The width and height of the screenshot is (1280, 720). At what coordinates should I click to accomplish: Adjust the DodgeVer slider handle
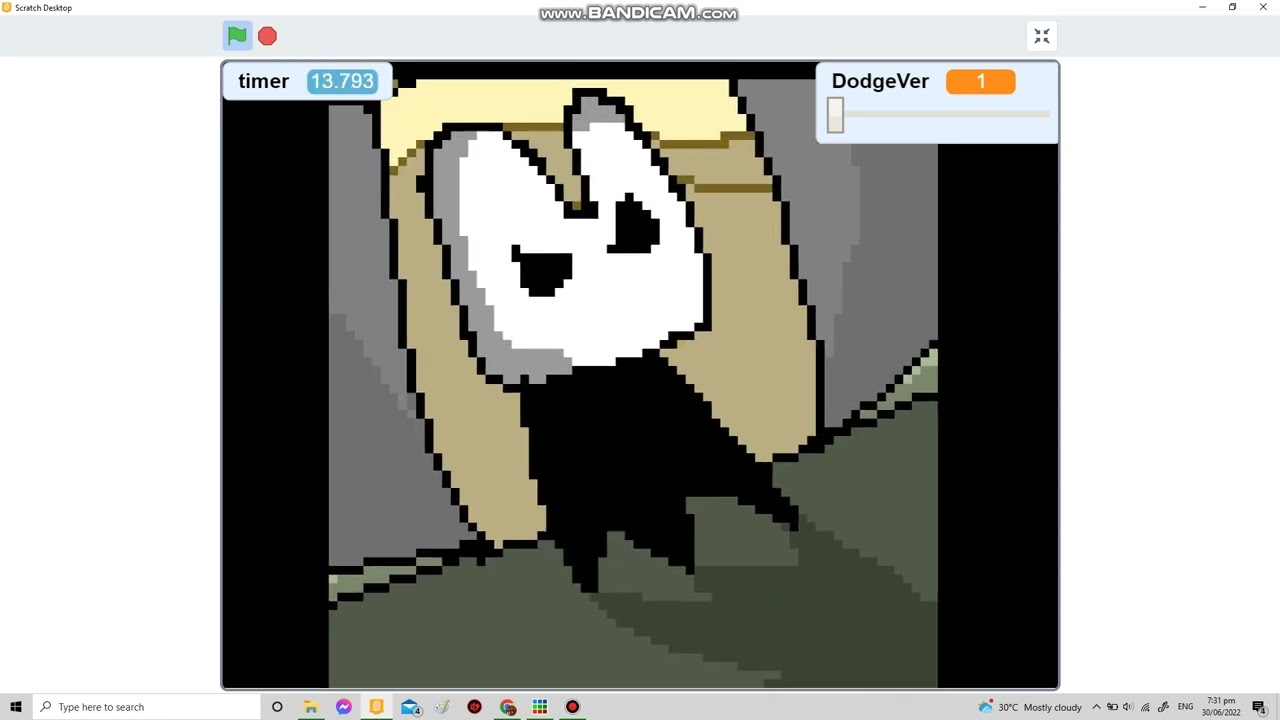[x=835, y=115]
